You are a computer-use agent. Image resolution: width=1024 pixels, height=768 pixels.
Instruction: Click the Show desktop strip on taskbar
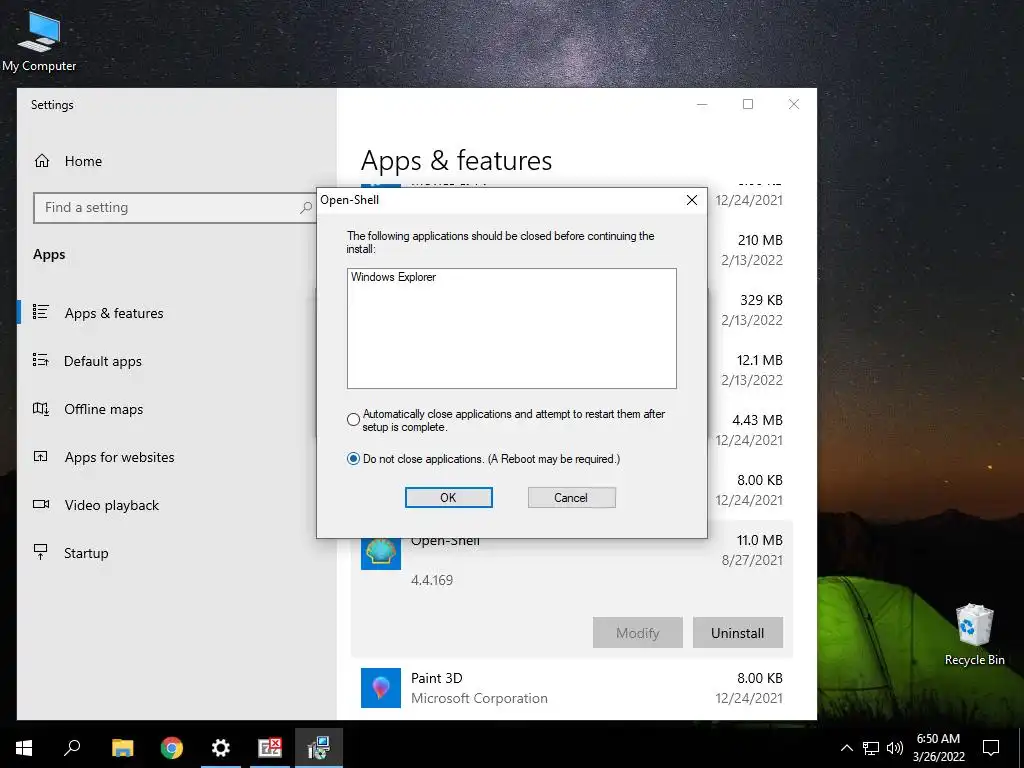[x=1021, y=748]
